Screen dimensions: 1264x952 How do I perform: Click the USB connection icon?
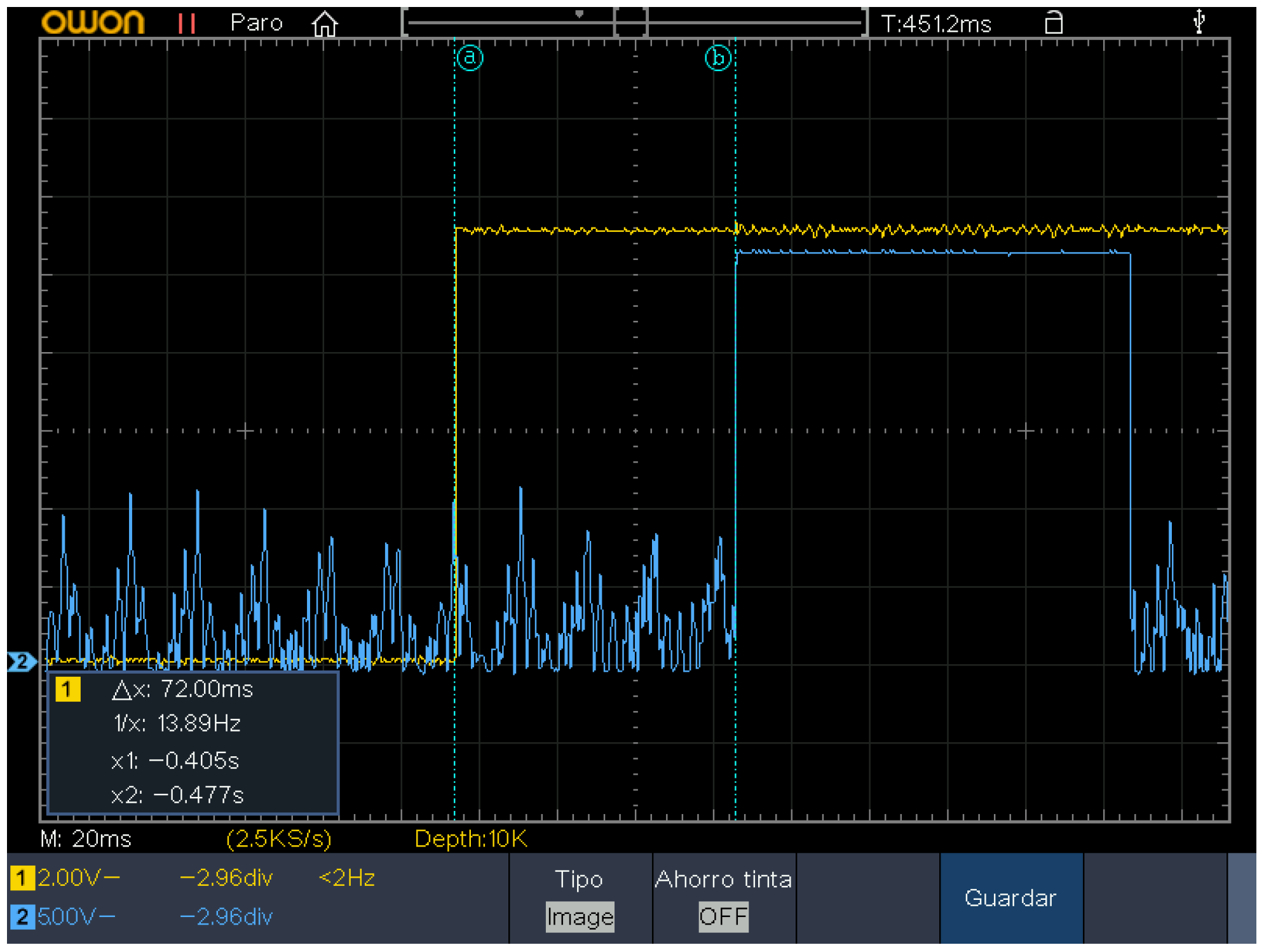(x=1199, y=22)
